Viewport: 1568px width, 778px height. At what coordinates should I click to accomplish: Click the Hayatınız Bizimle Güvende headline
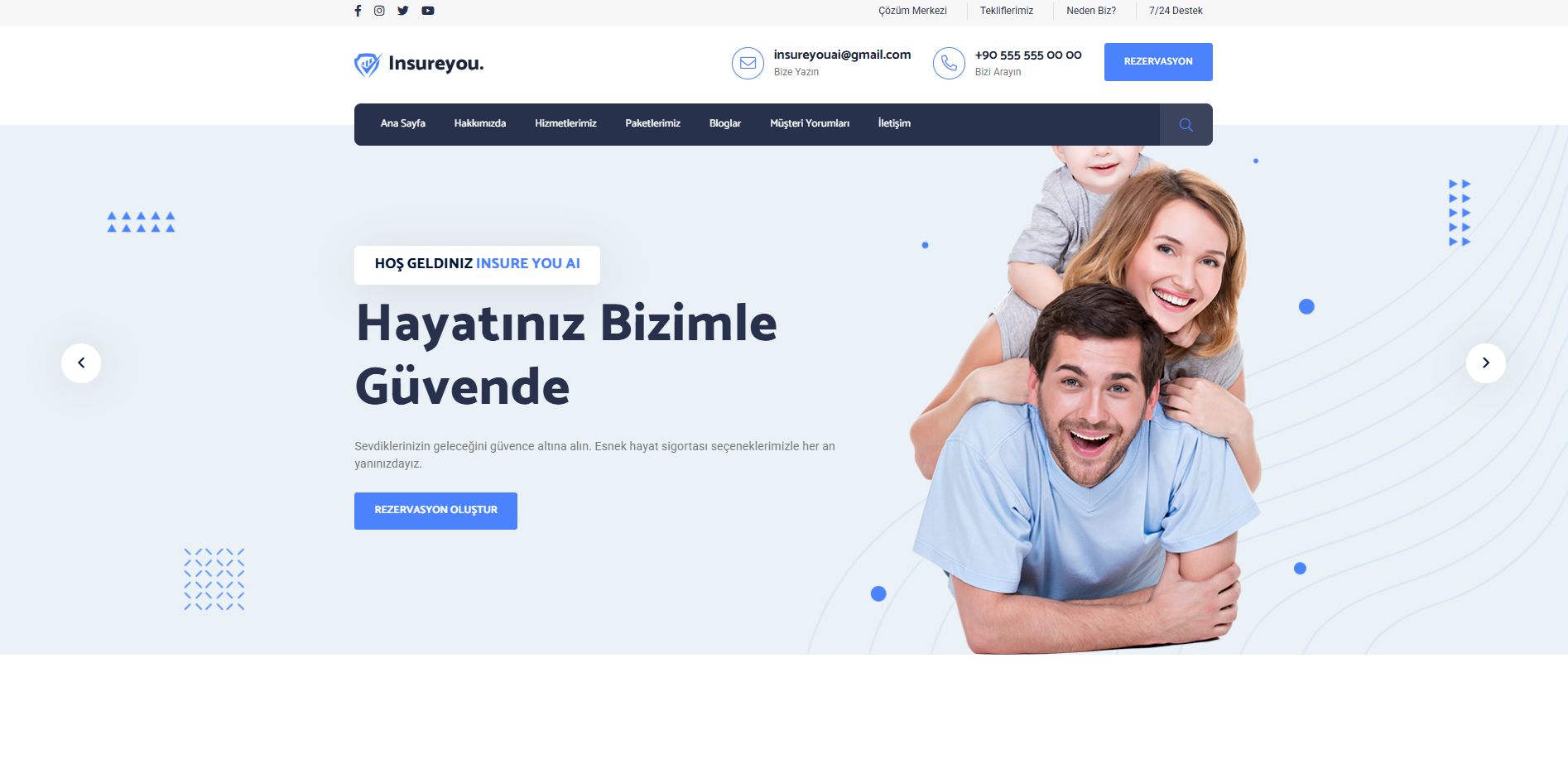point(566,355)
